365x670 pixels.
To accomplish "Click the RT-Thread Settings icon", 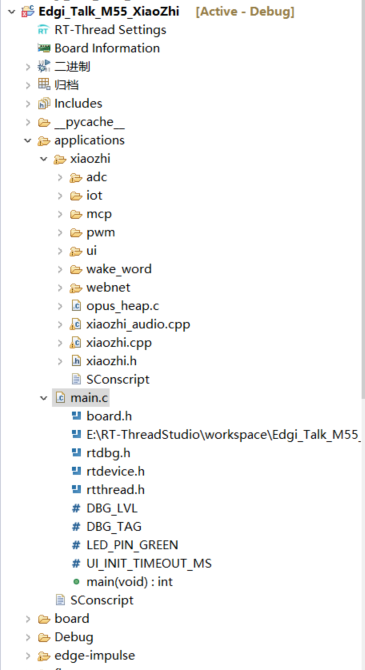I will 44,30.
